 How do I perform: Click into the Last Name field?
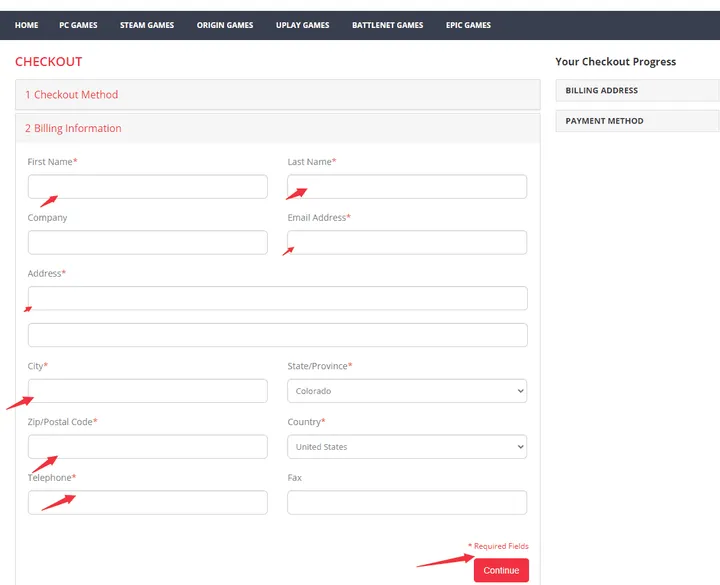406,187
